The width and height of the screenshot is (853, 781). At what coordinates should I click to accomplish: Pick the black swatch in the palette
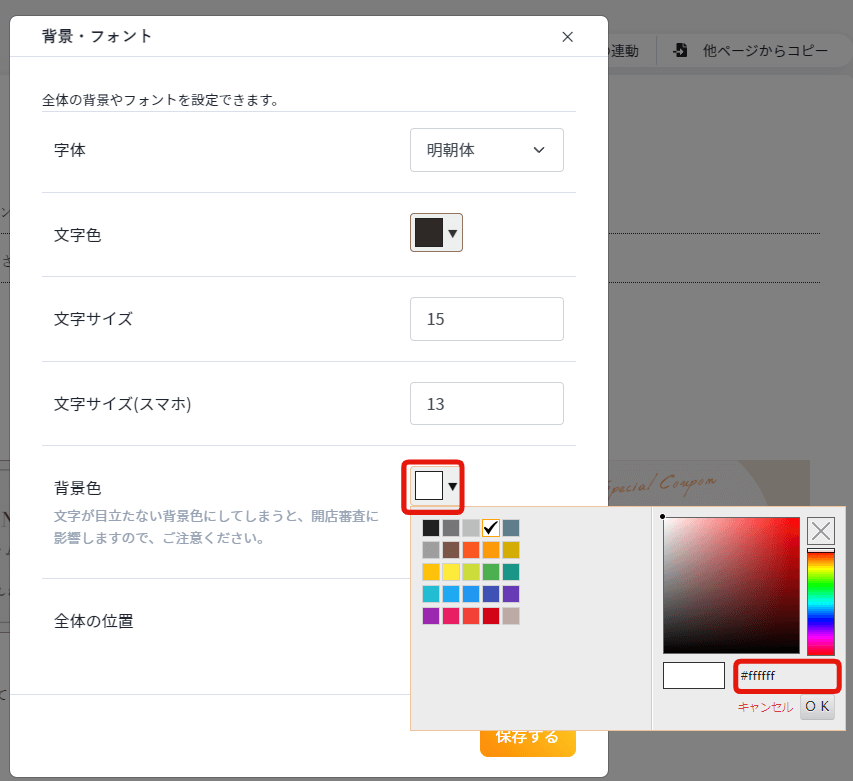(x=431, y=528)
